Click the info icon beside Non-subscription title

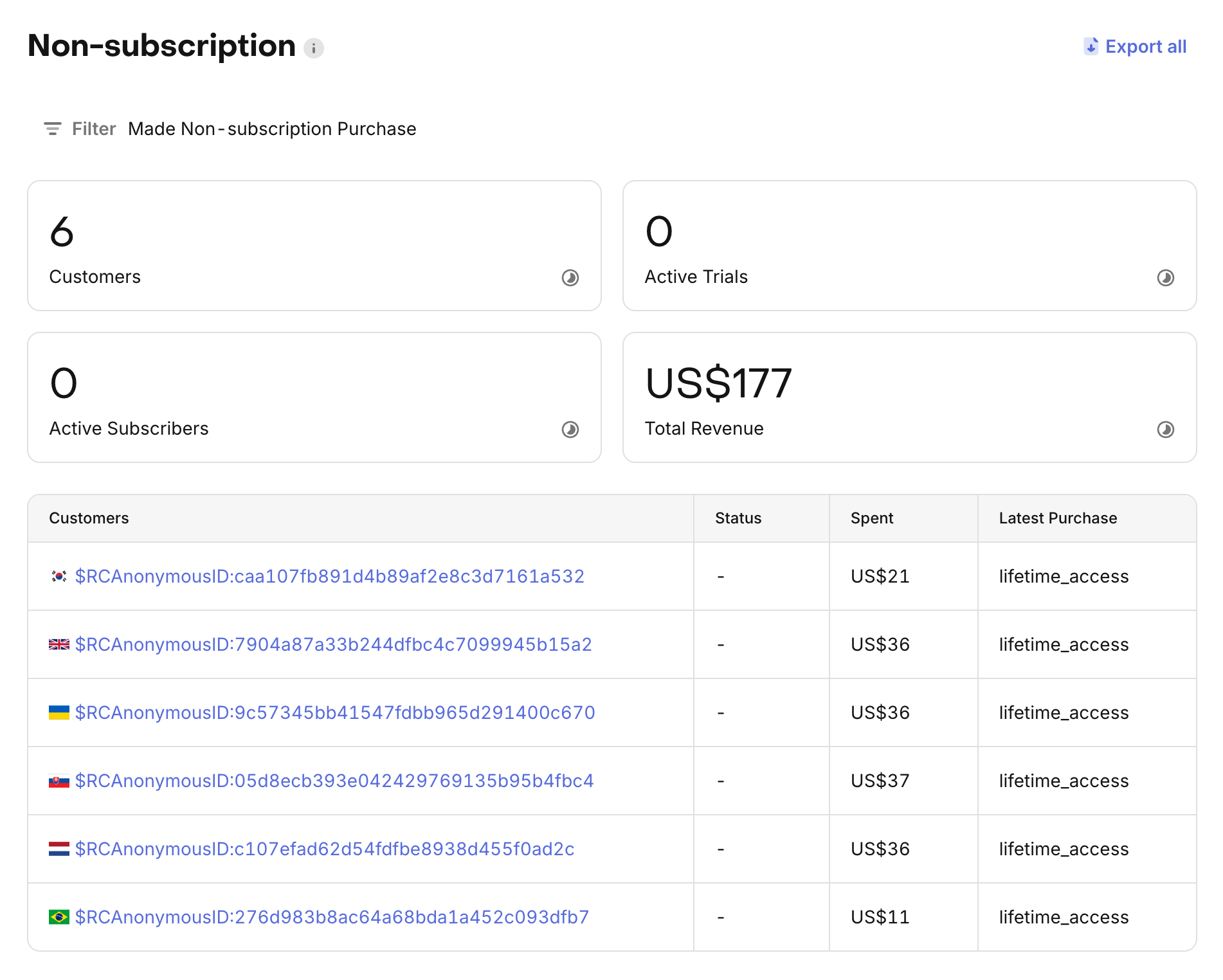(313, 48)
